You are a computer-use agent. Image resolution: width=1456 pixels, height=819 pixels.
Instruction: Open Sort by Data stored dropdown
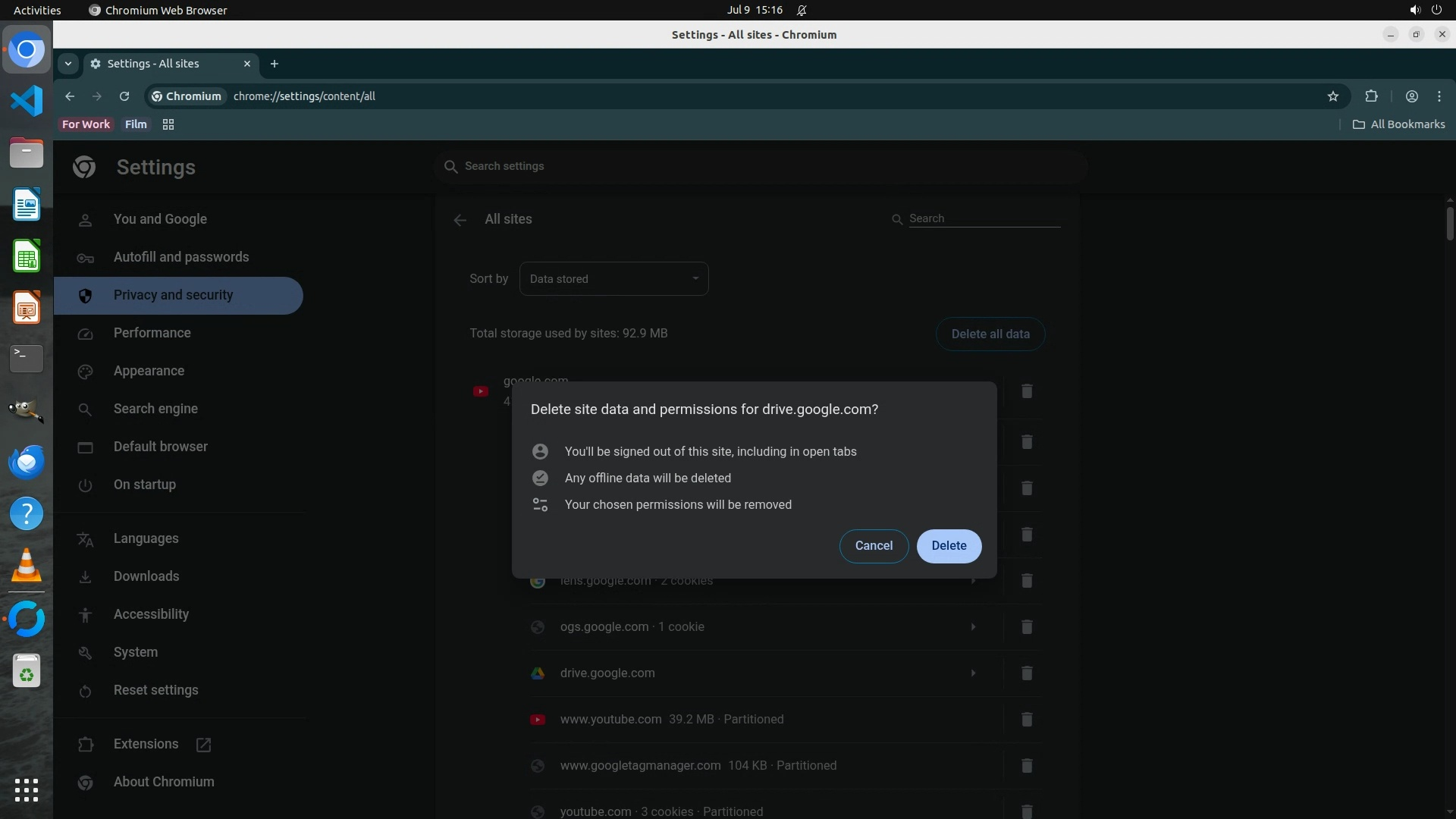pyautogui.click(x=613, y=279)
